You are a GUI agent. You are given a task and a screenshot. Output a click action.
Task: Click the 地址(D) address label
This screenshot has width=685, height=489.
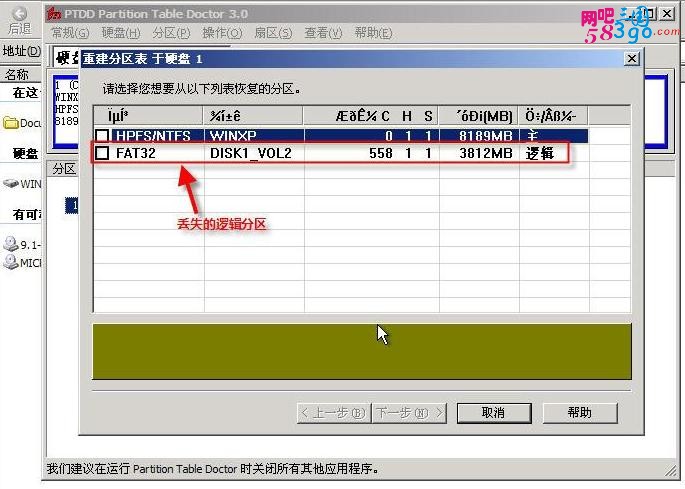click(21, 51)
